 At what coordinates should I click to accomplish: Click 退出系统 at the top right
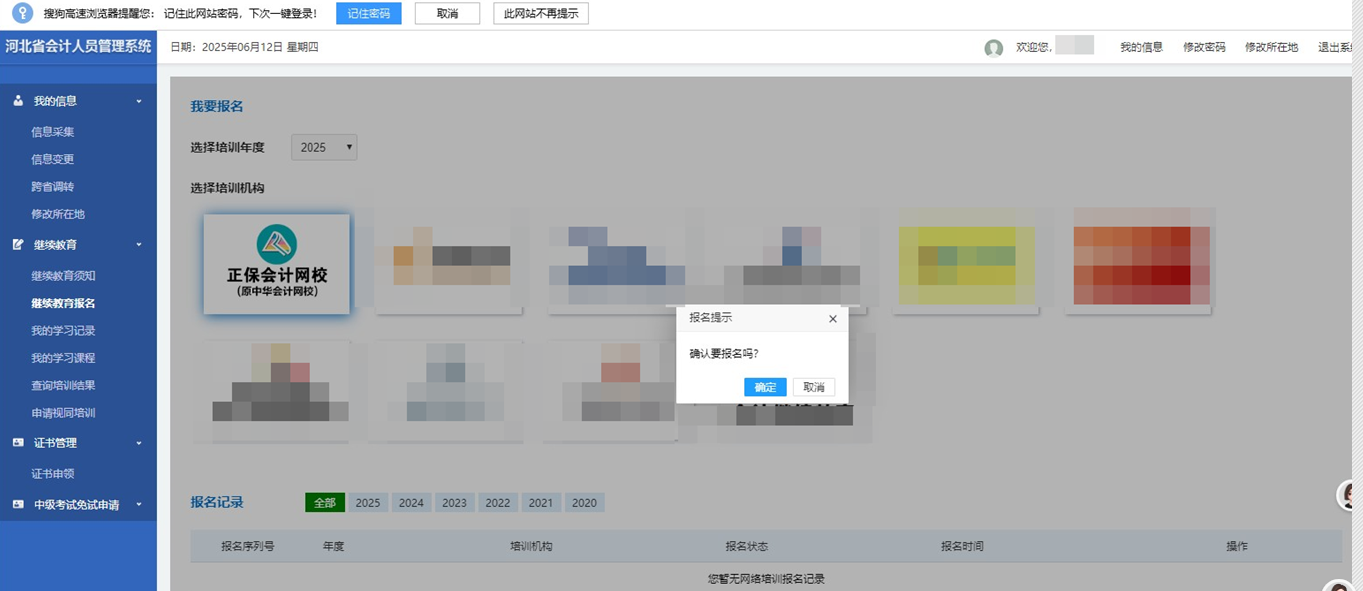[x=1340, y=47]
